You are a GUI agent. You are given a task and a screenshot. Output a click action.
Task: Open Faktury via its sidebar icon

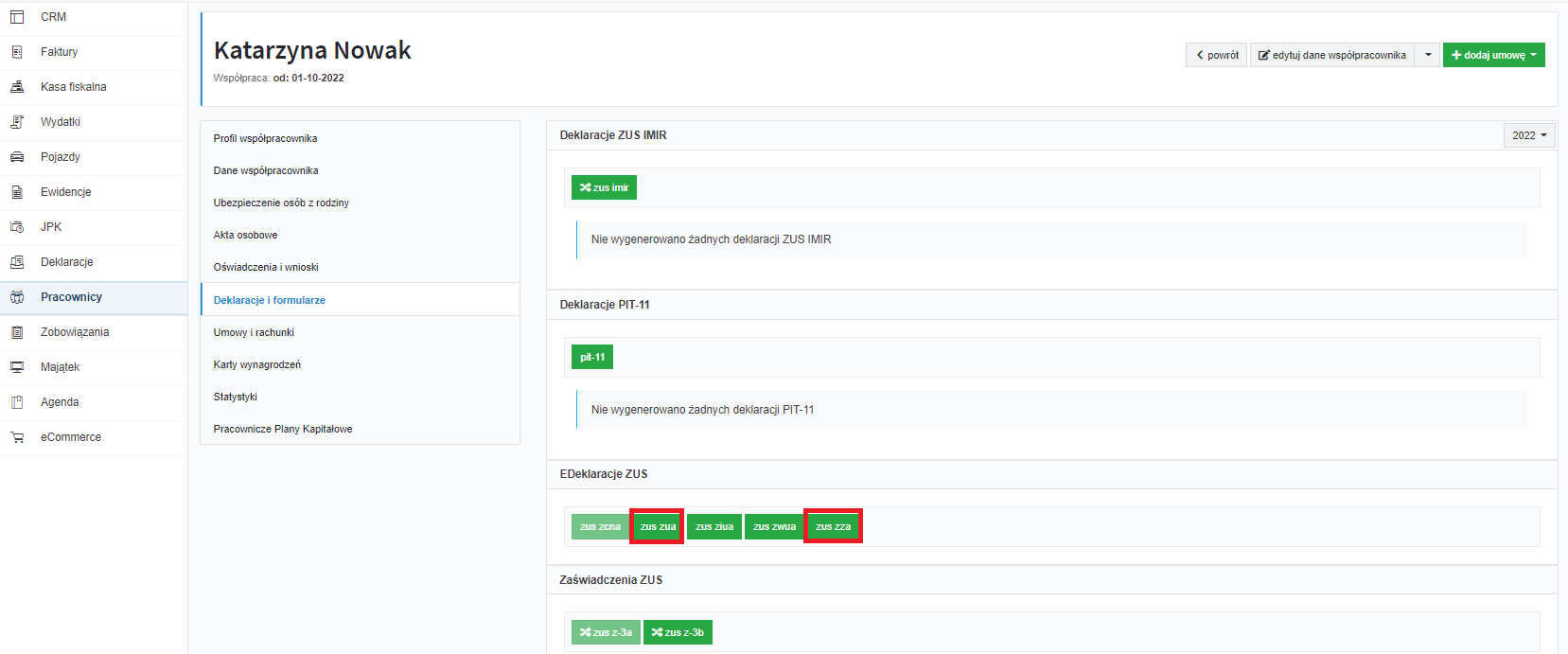click(x=17, y=52)
